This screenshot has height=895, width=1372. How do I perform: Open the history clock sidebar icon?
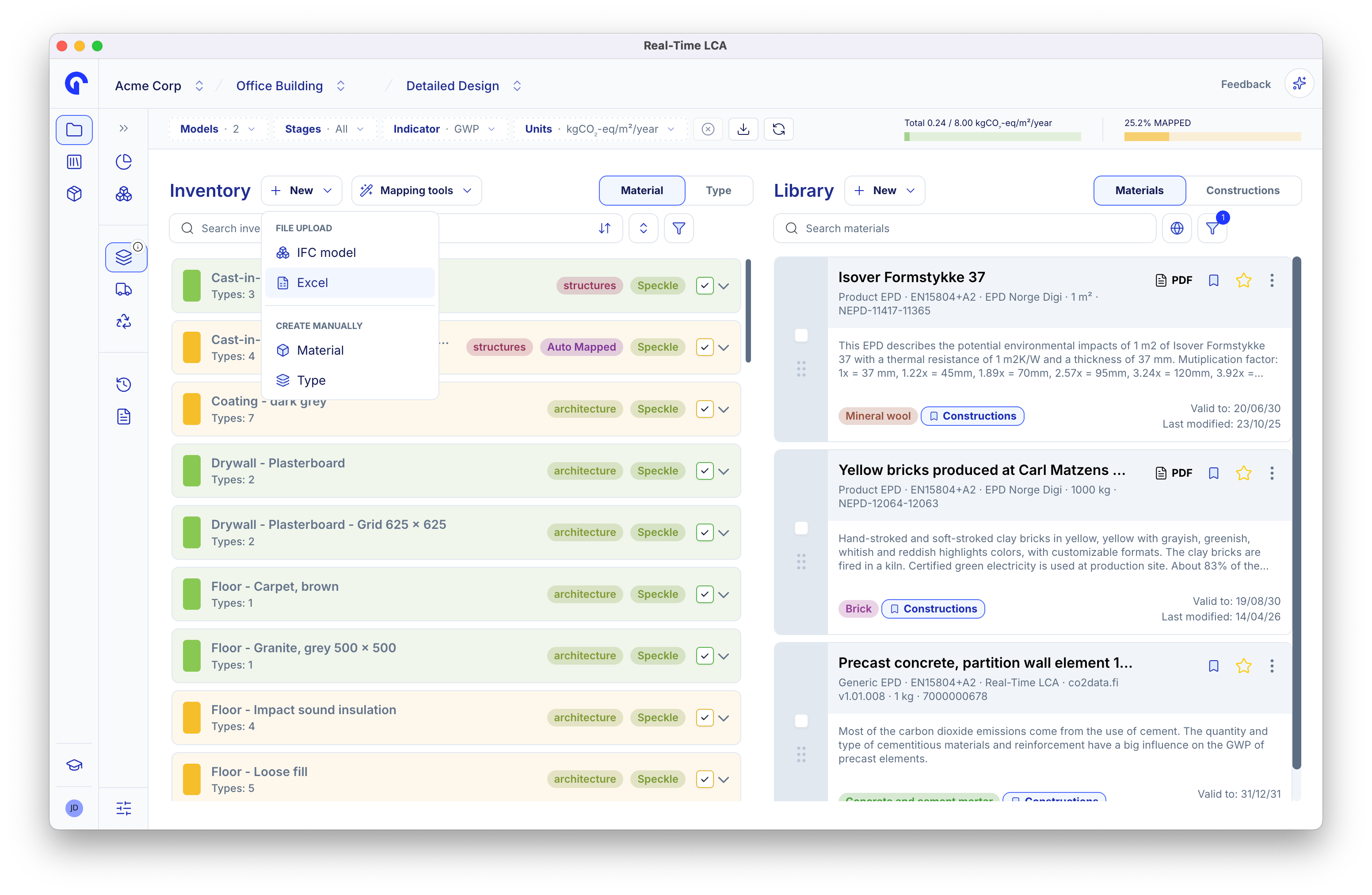[123, 385]
